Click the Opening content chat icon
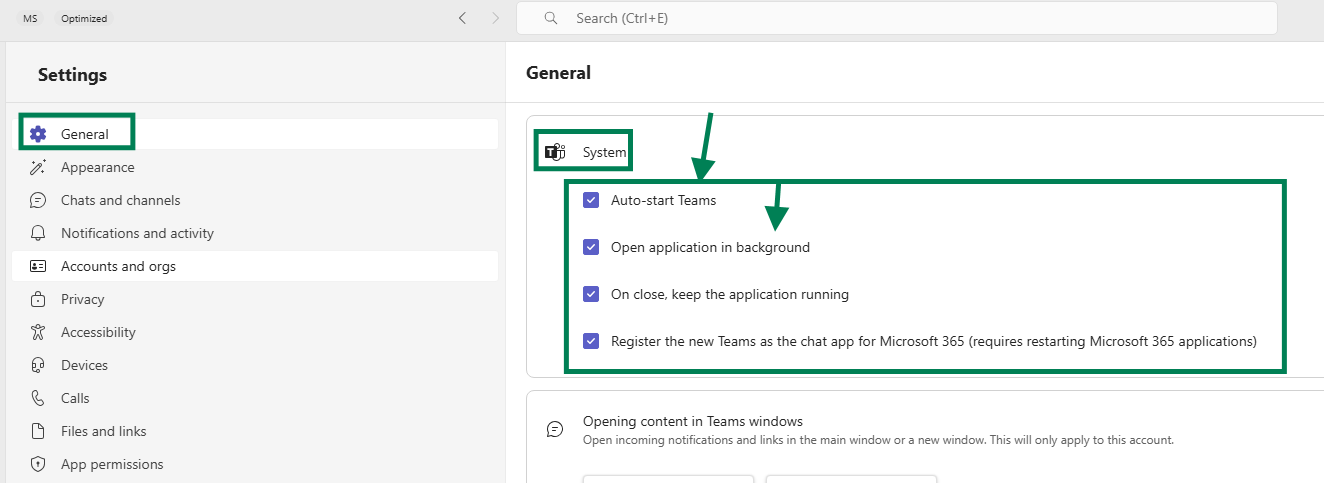The height and width of the screenshot is (483, 1324). click(555, 429)
